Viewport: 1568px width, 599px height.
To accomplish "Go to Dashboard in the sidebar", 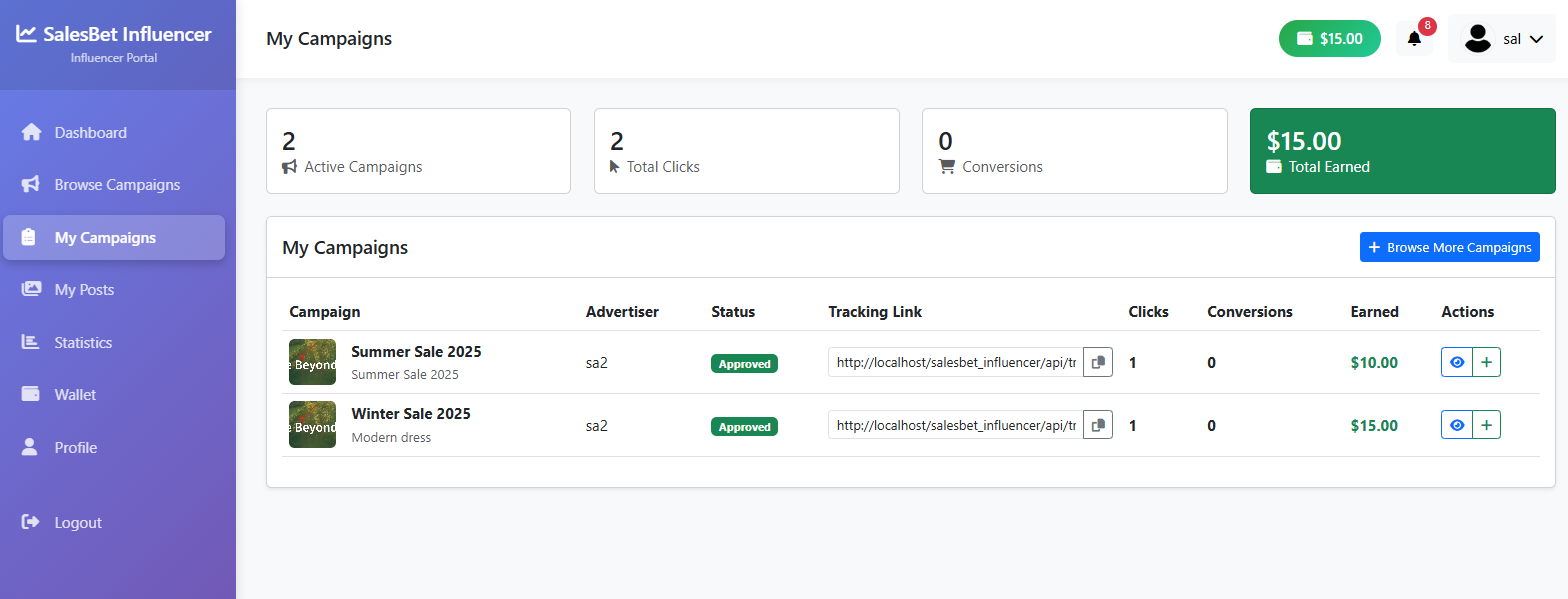I will point(113,132).
